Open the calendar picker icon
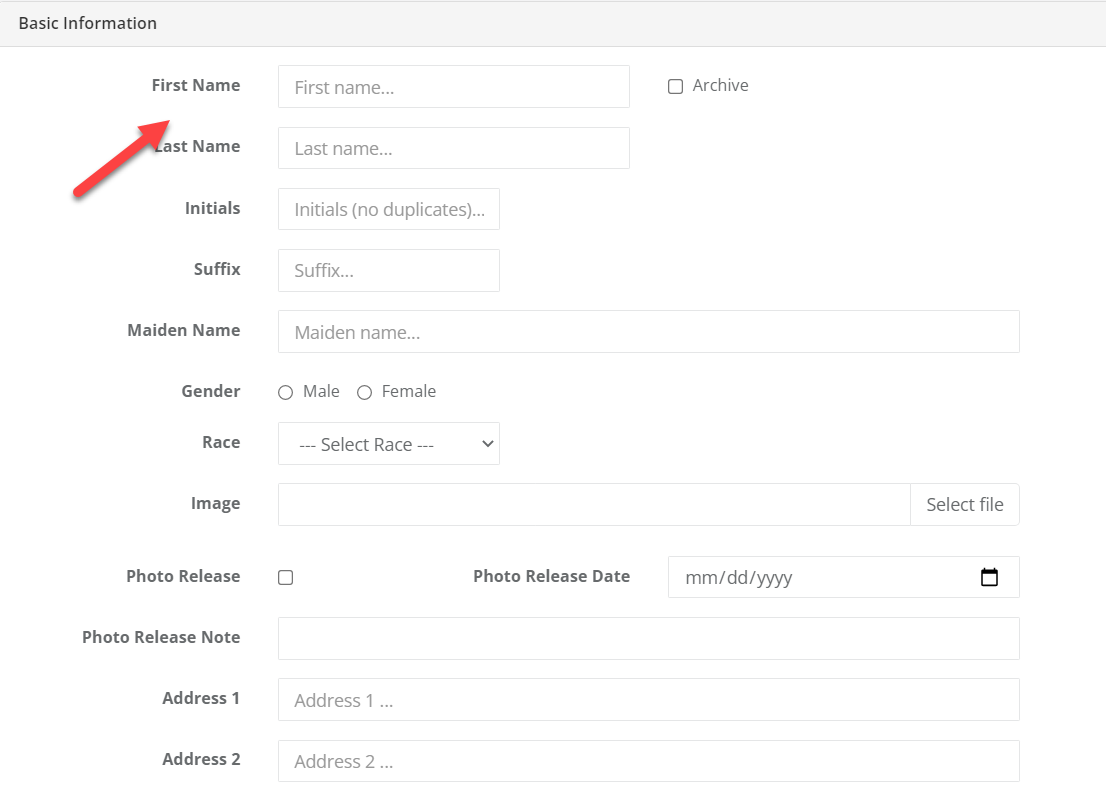This screenshot has height=787, width=1106. [x=989, y=577]
